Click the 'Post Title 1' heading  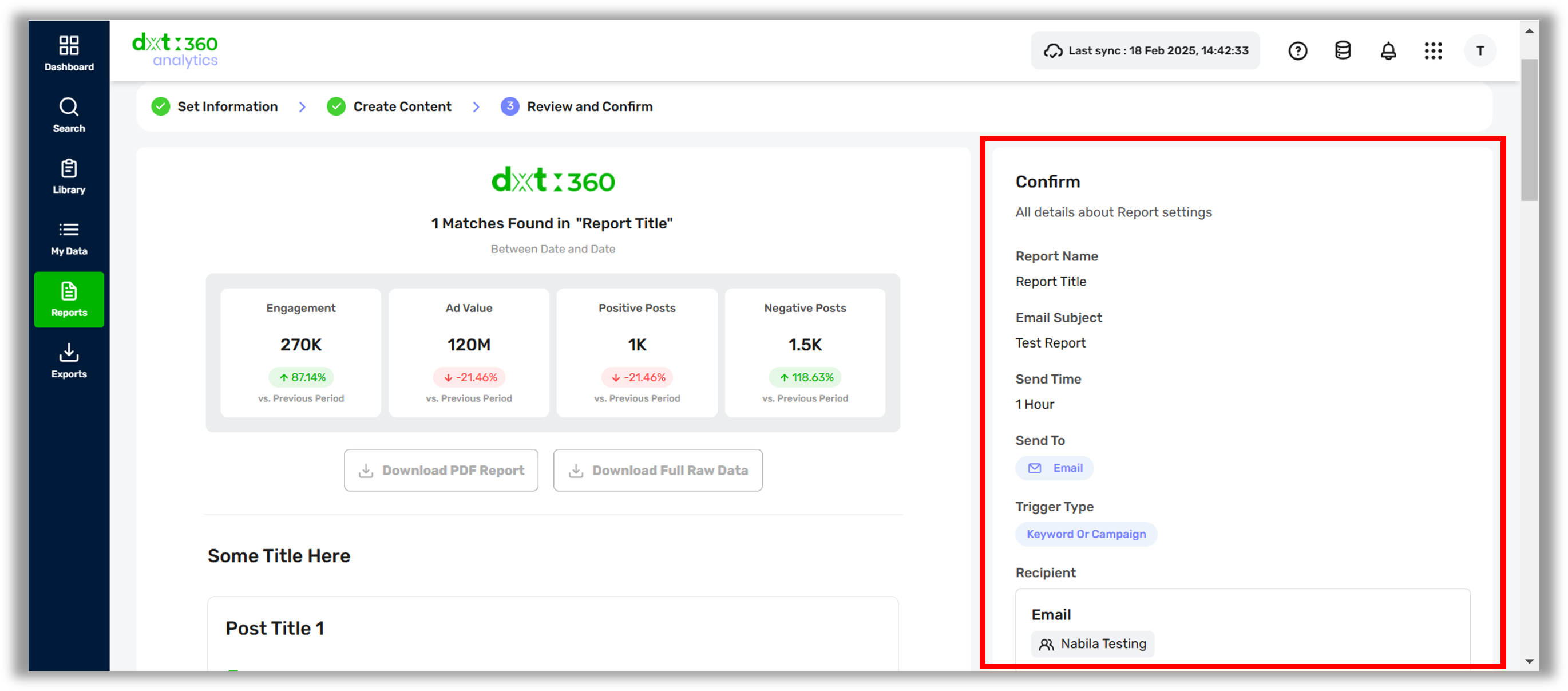275,628
